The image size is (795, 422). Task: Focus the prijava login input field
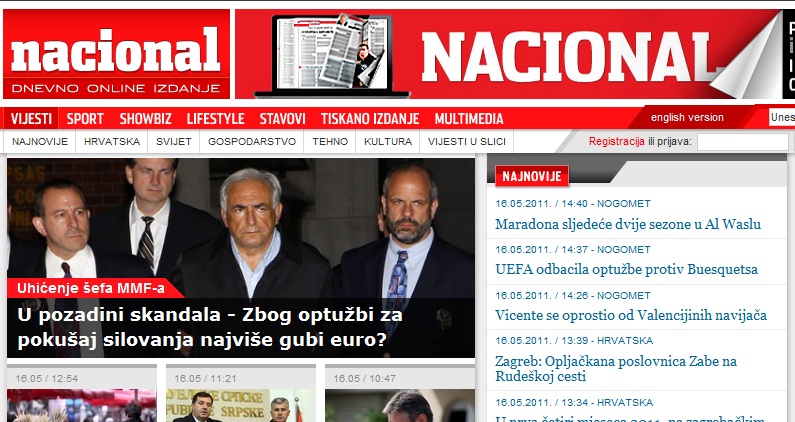(742, 142)
